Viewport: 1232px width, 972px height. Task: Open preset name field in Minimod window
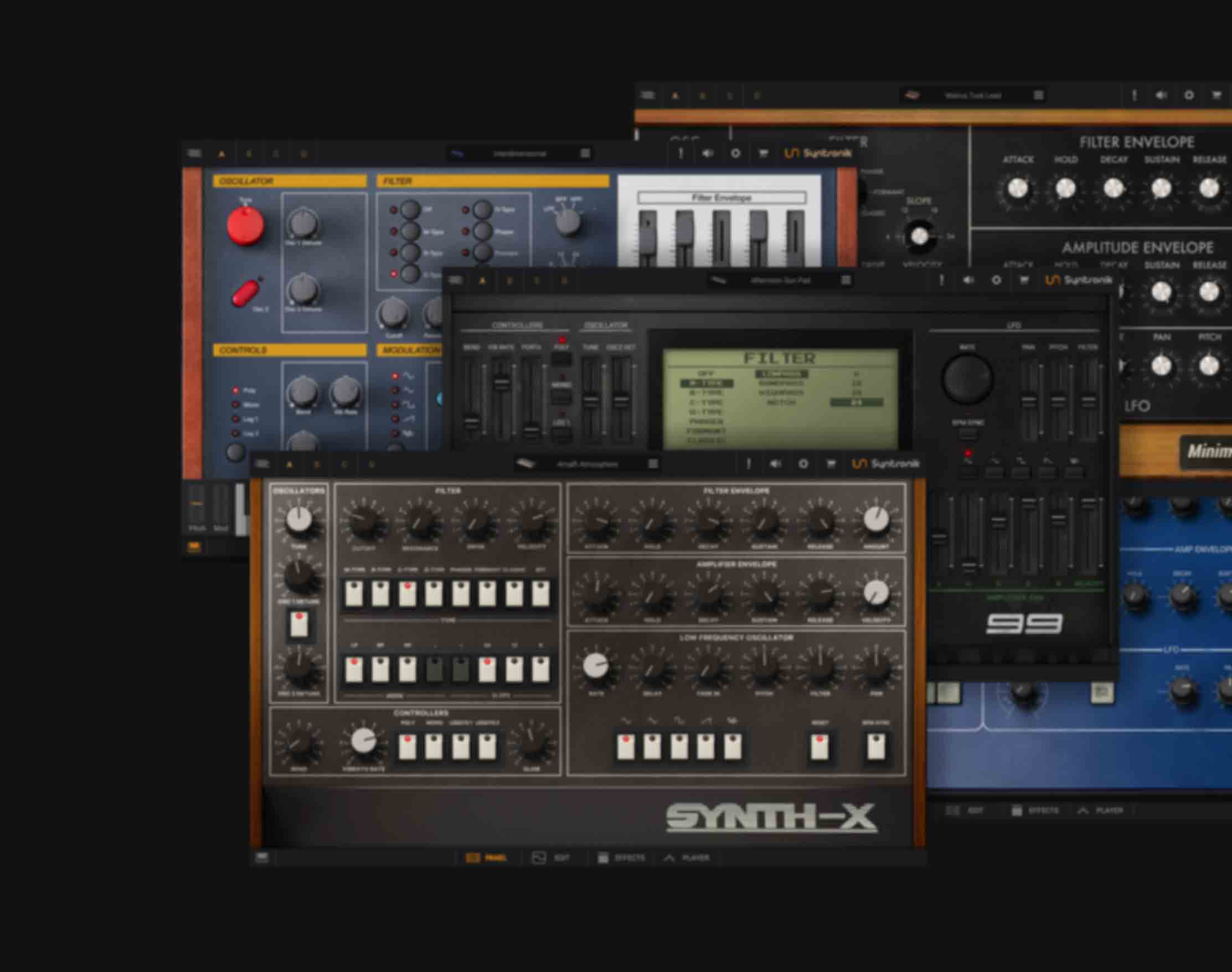coord(972,95)
